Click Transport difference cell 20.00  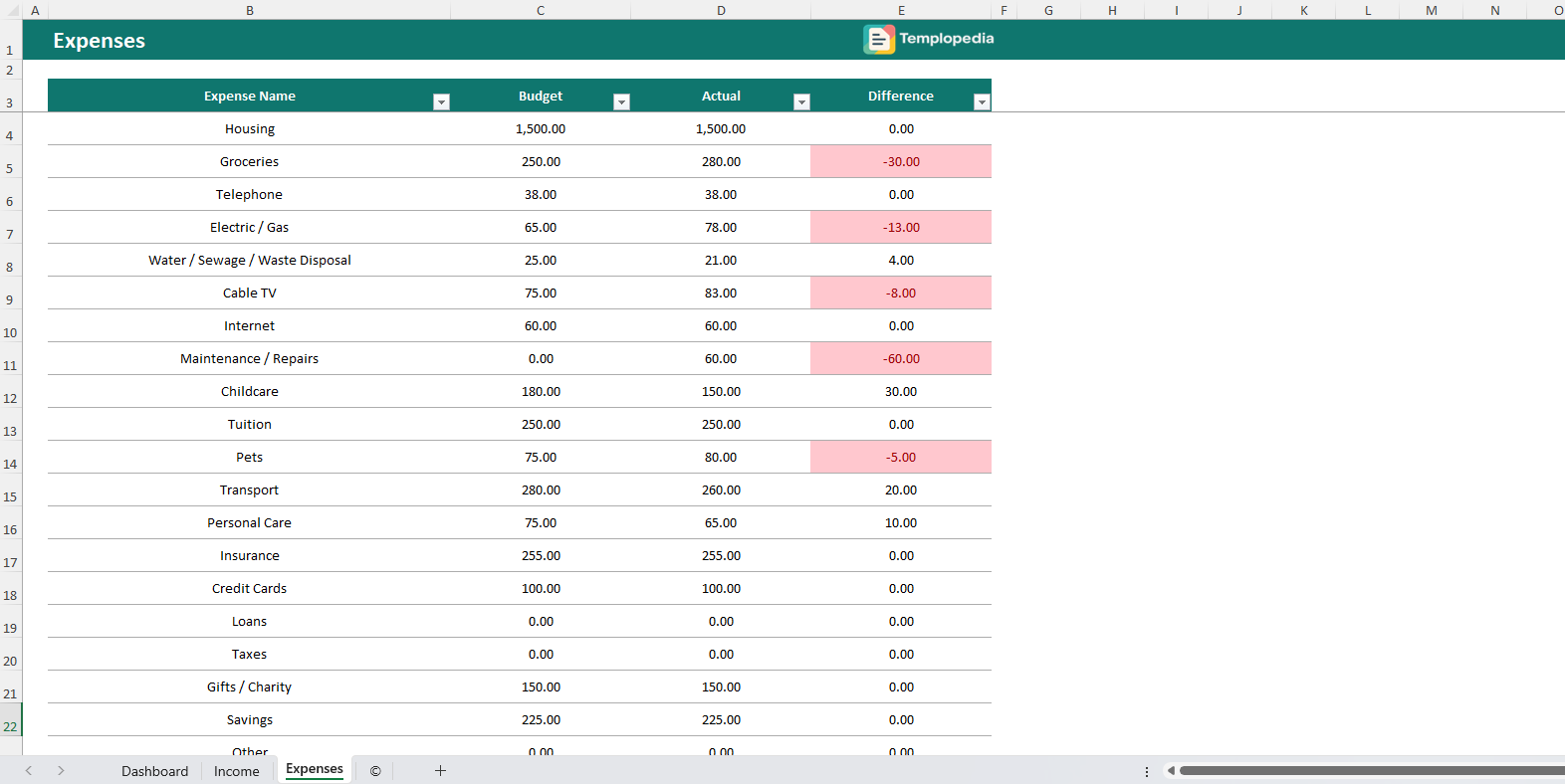[x=901, y=490]
